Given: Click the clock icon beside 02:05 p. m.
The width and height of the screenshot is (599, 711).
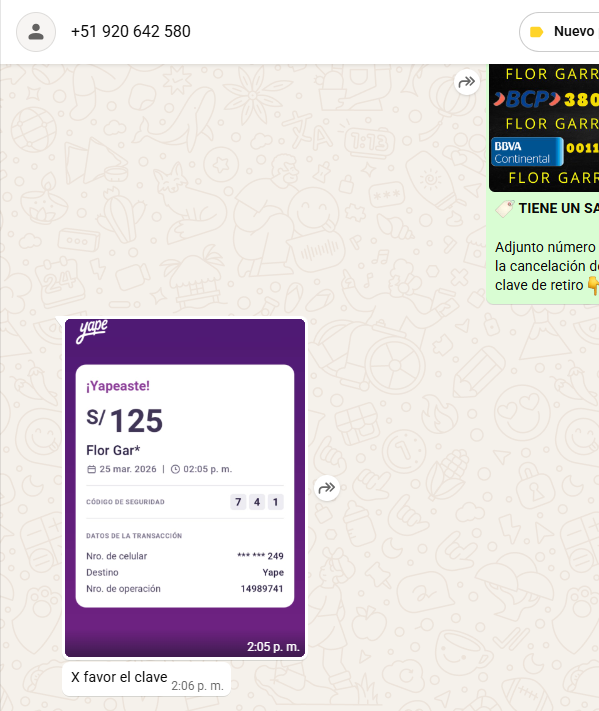Looking at the screenshot, I should coord(175,469).
